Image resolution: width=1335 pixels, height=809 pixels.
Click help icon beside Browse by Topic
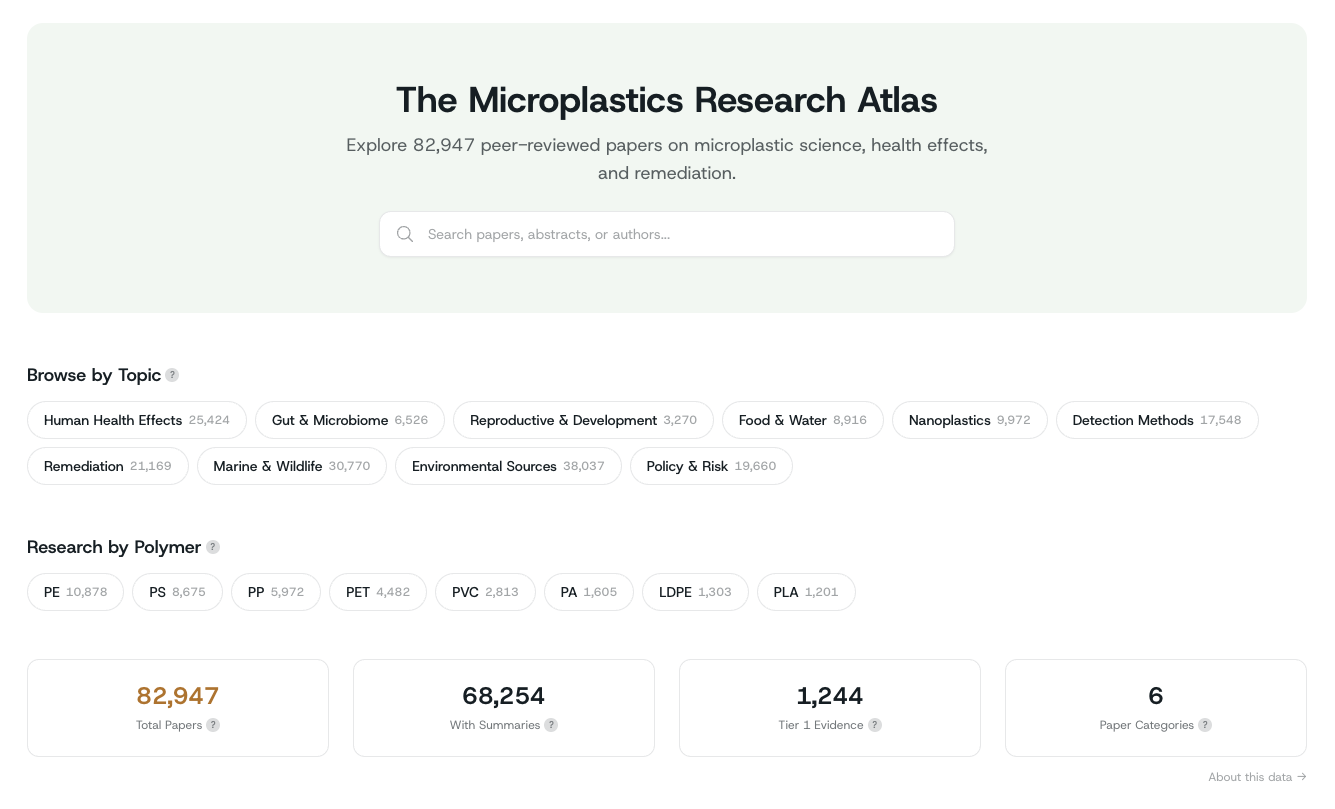coord(172,375)
